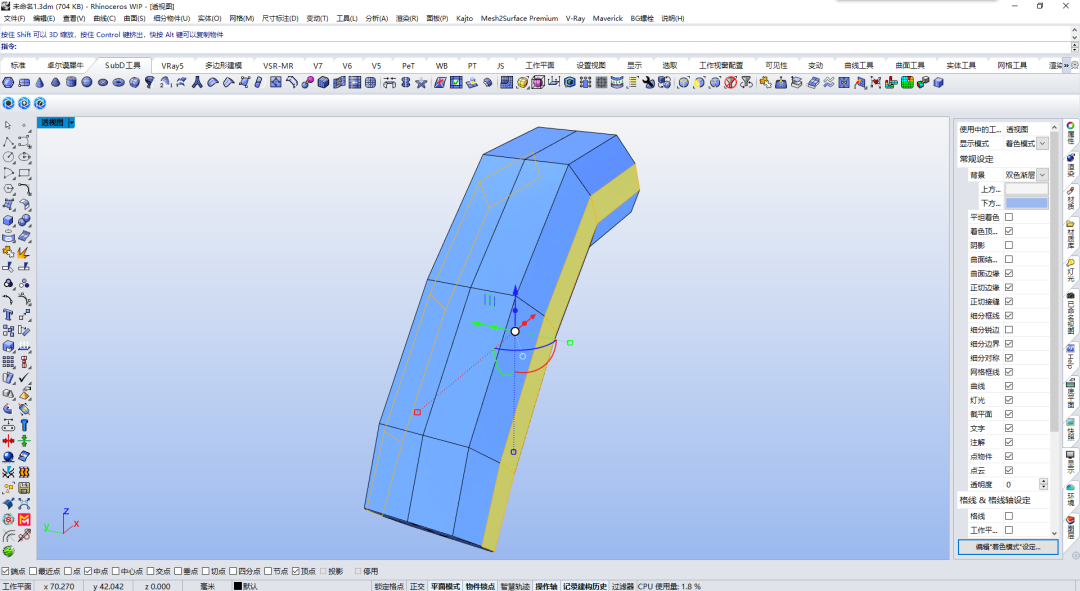
Task: Click the star icon in the SubD toolbar
Action: (421, 83)
